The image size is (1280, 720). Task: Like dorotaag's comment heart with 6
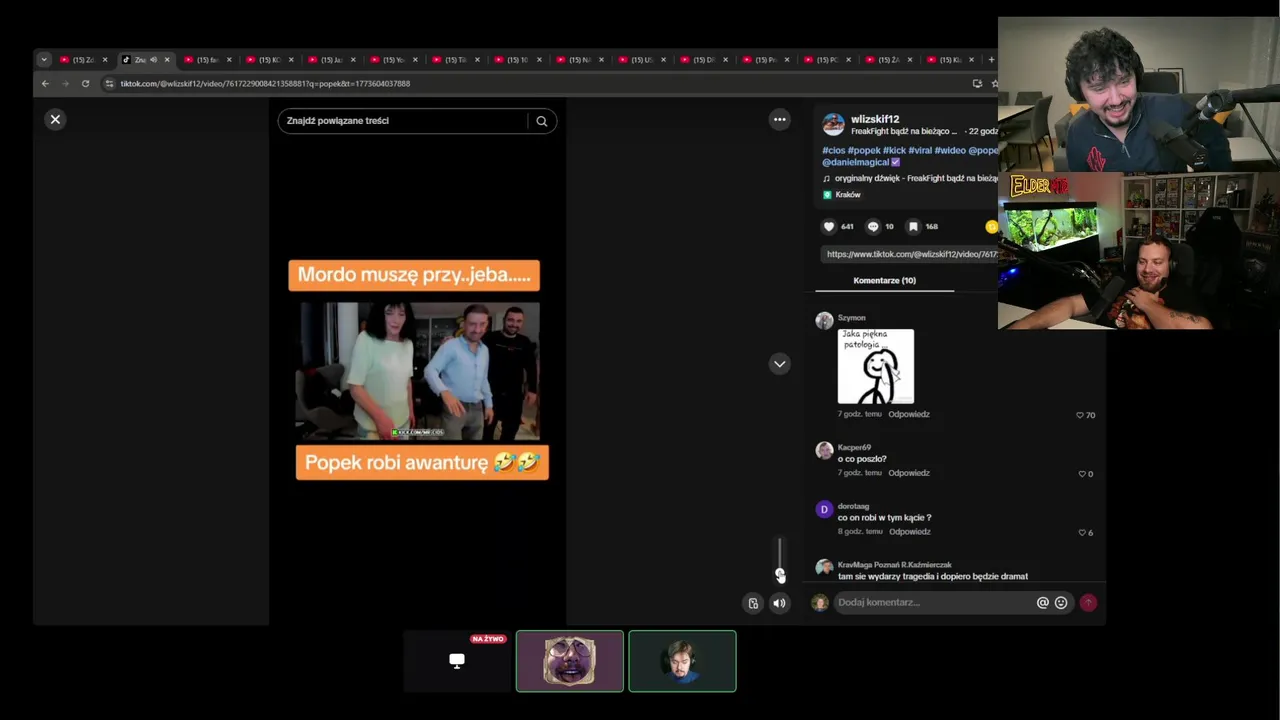(x=1085, y=533)
